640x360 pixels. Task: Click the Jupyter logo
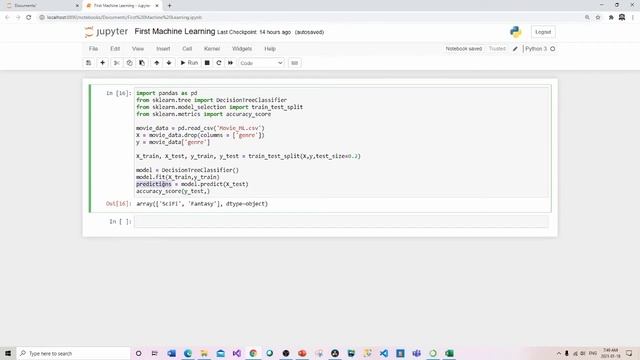pos(107,31)
